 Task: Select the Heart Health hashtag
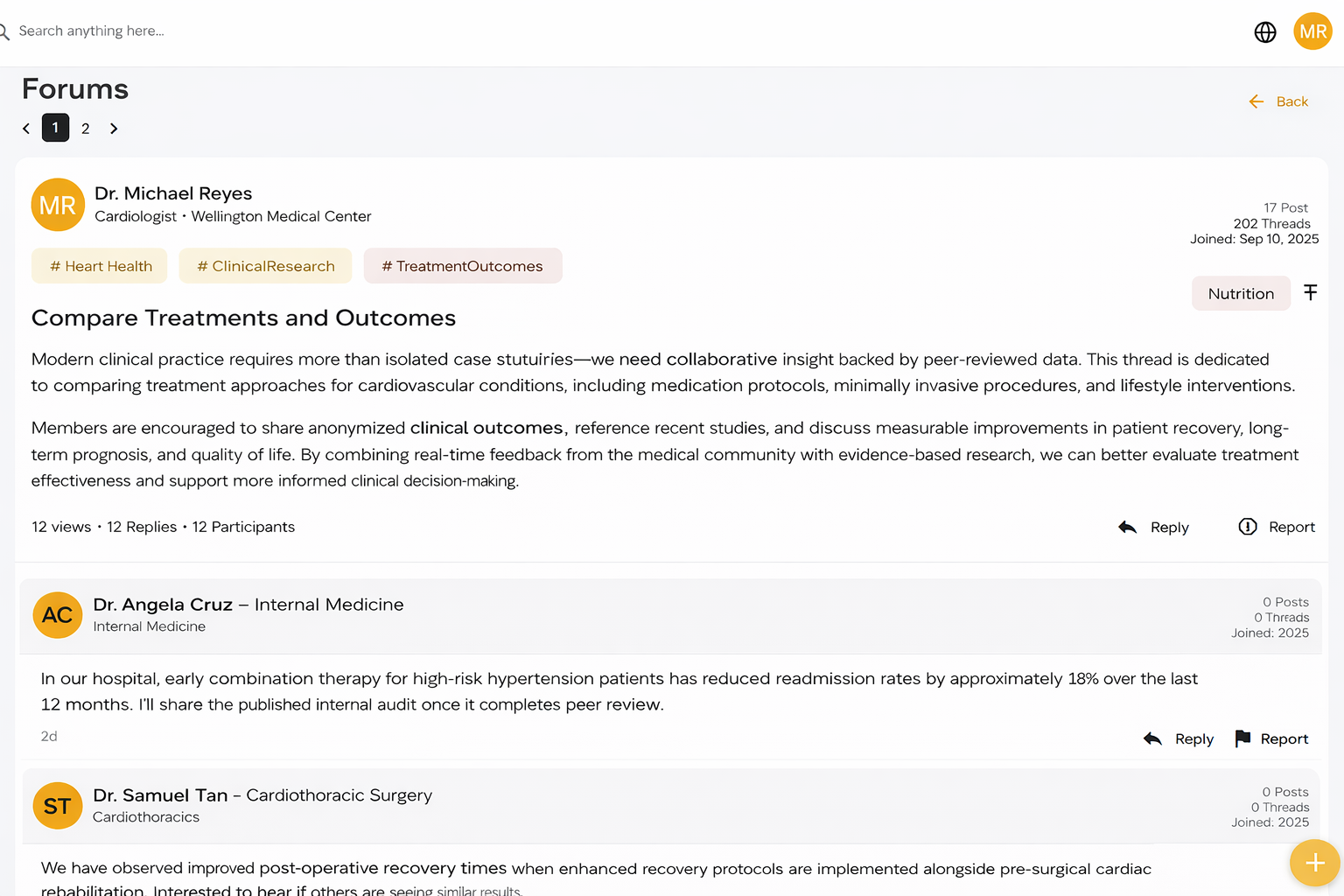(101, 266)
